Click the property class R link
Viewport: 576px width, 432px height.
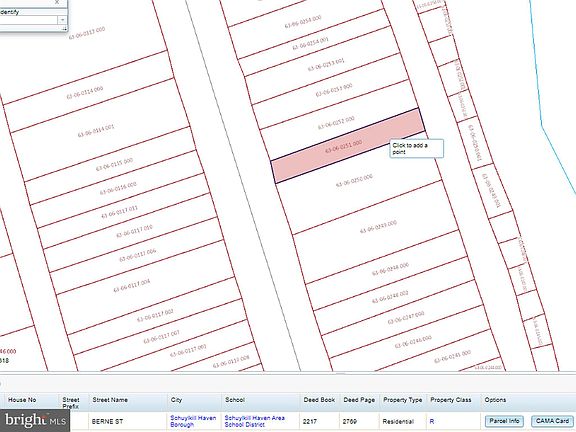pyautogui.click(x=432, y=421)
